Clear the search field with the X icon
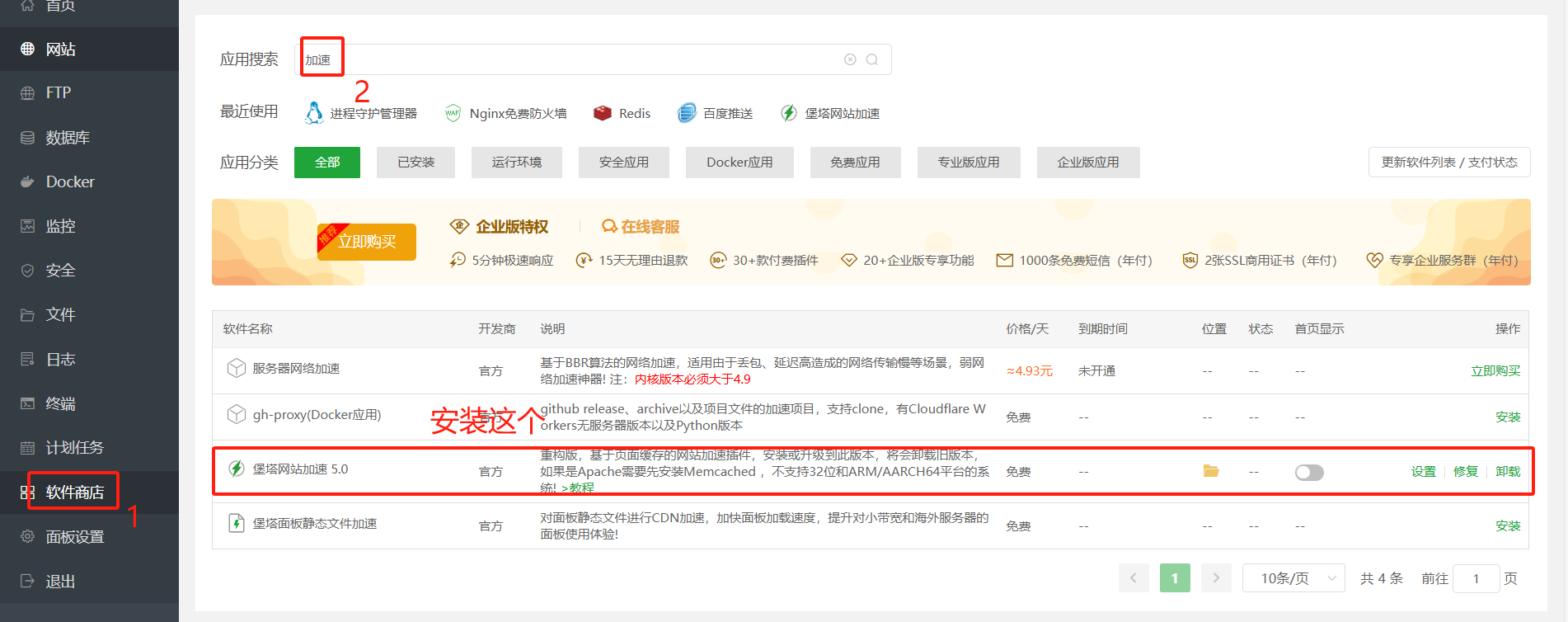 (x=850, y=59)
